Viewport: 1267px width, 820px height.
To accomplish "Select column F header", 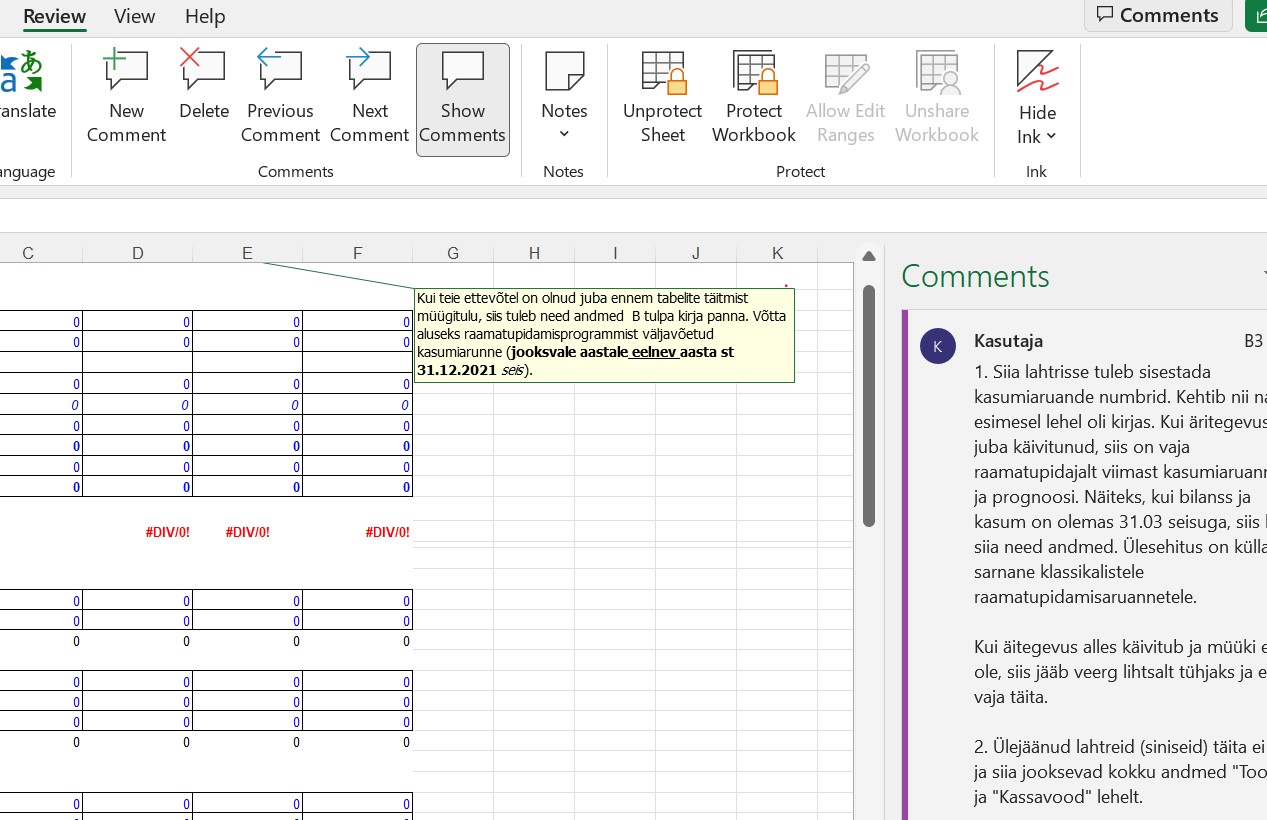I will point(357,253).
